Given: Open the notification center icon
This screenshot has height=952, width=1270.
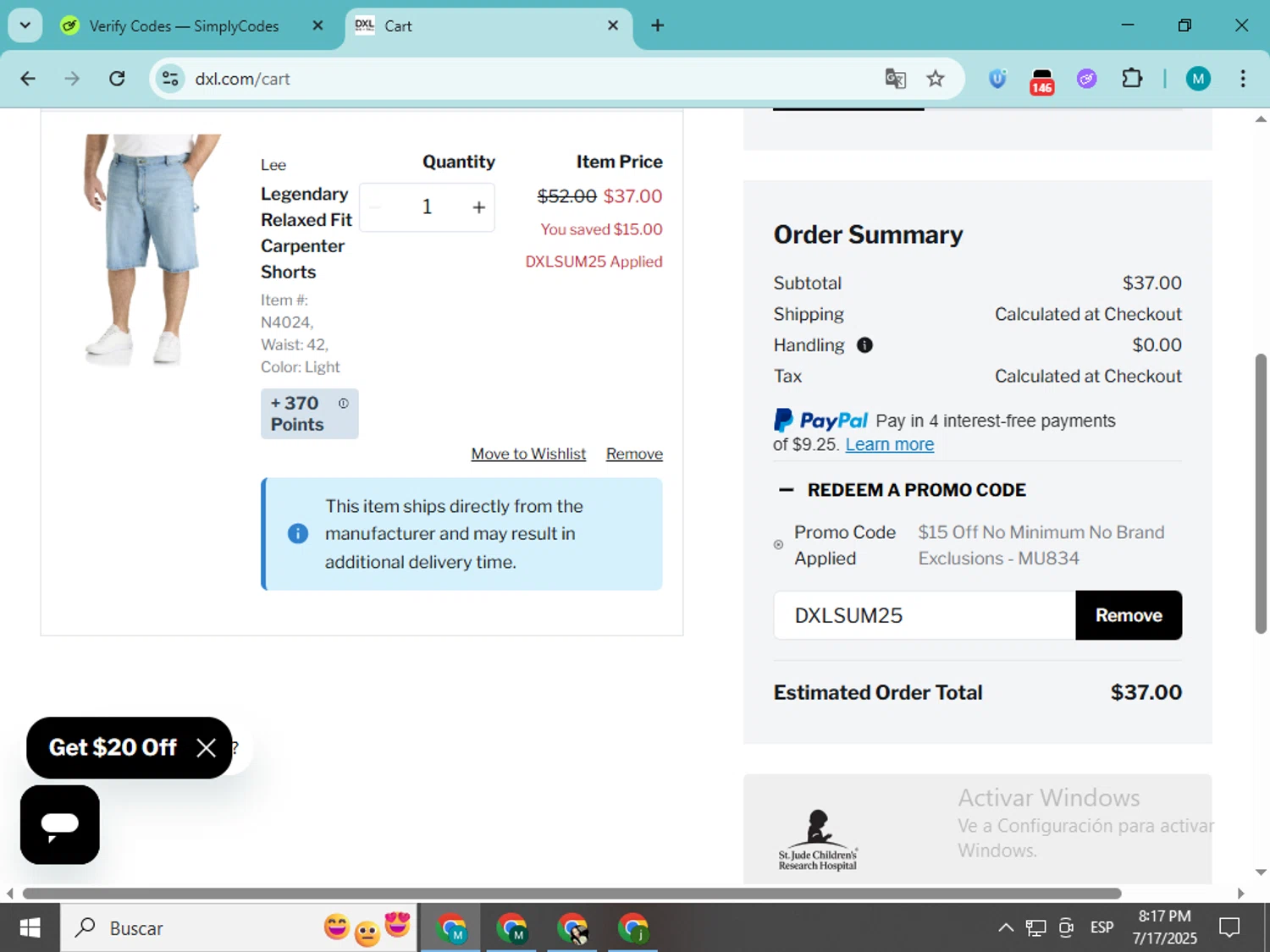Looking at the screenshot, I should tap(1229, 928).
